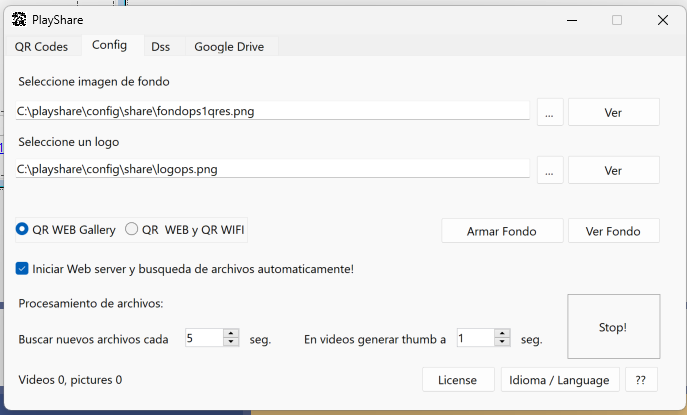Click the Videos 0, pictures 0 status text
The height and width of the screenshot is (415, 687).
[70, 380]
